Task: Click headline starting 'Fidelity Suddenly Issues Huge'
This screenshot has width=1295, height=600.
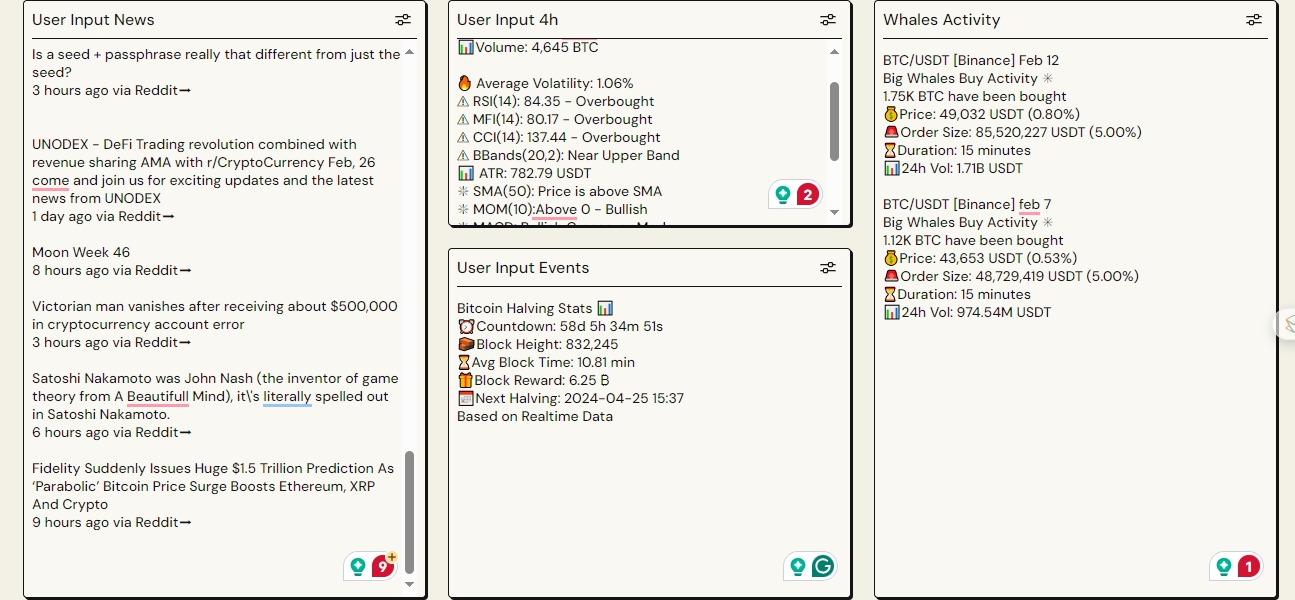Action: pos(213,486)
